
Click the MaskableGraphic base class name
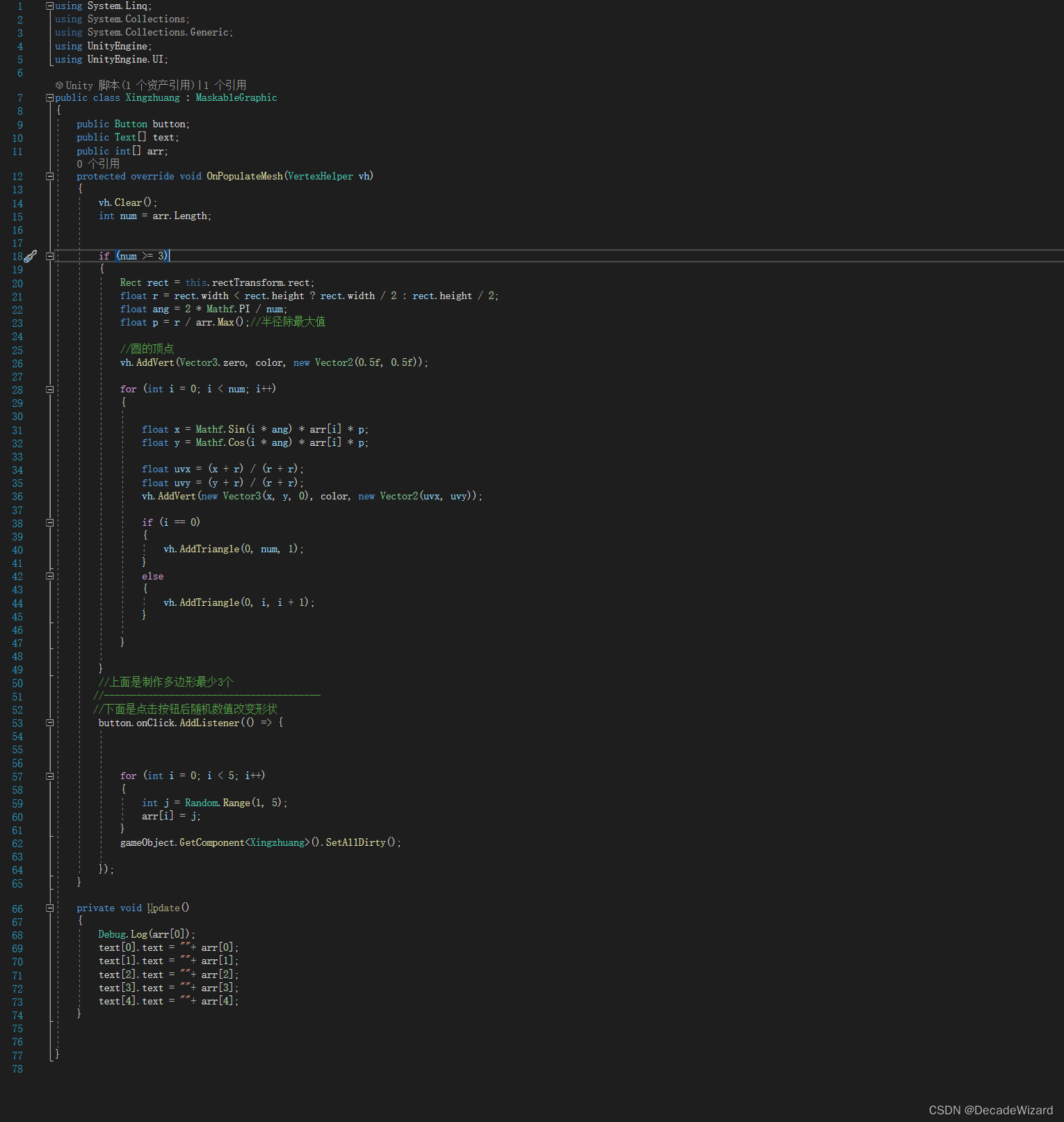(x=236, y=98)
